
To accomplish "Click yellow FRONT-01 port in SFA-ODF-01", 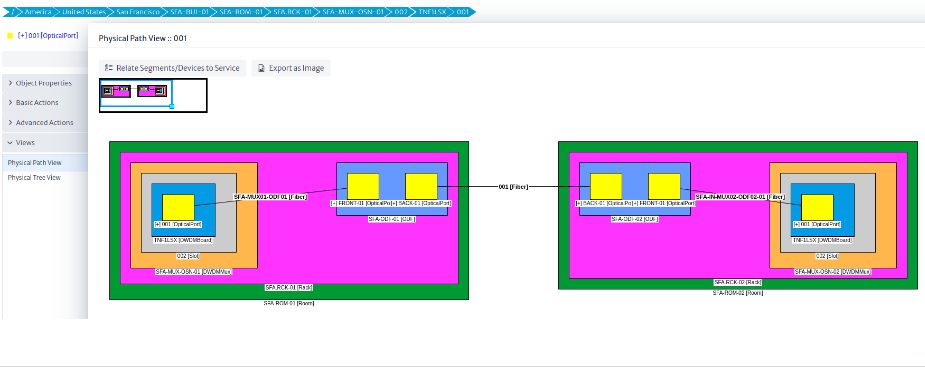I will [363, 186].
